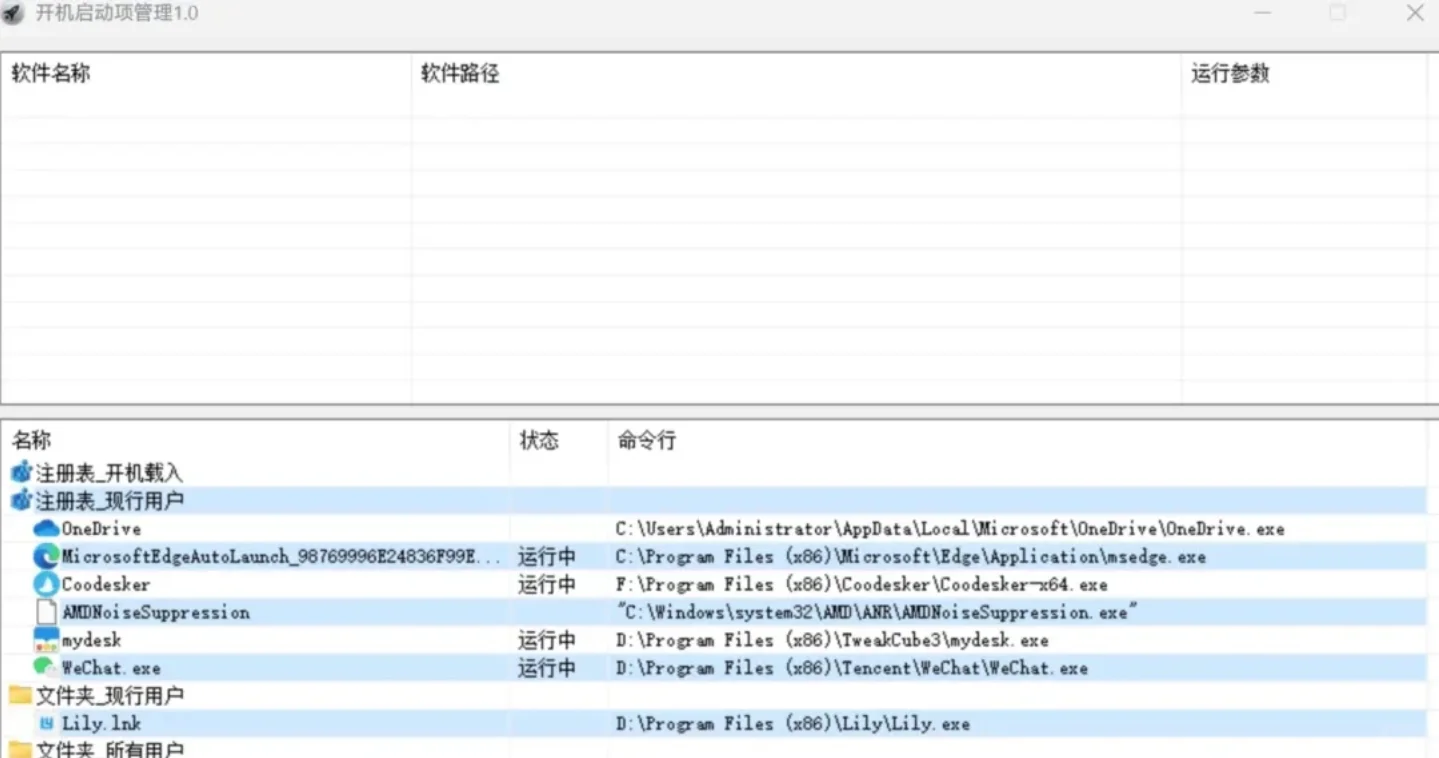Viewport: 1439px width, 758px height.
Task: Select the 文件夹_现行用户 tree node
Action: point(109,695)
